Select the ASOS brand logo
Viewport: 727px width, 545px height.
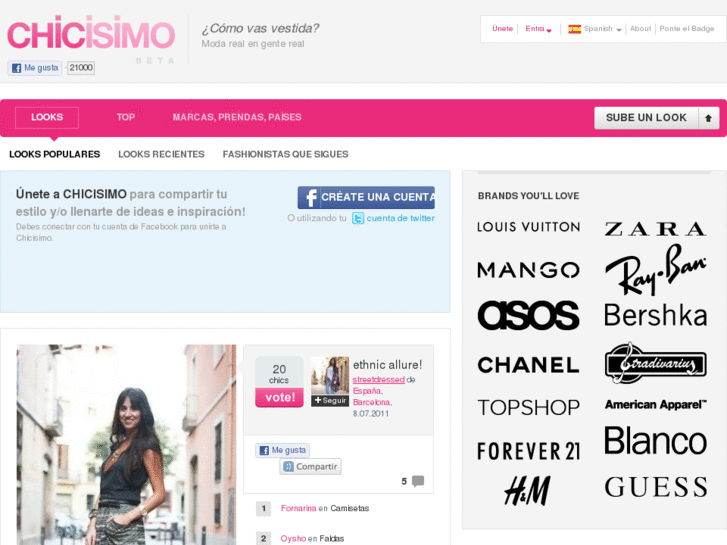coord(529,315)
